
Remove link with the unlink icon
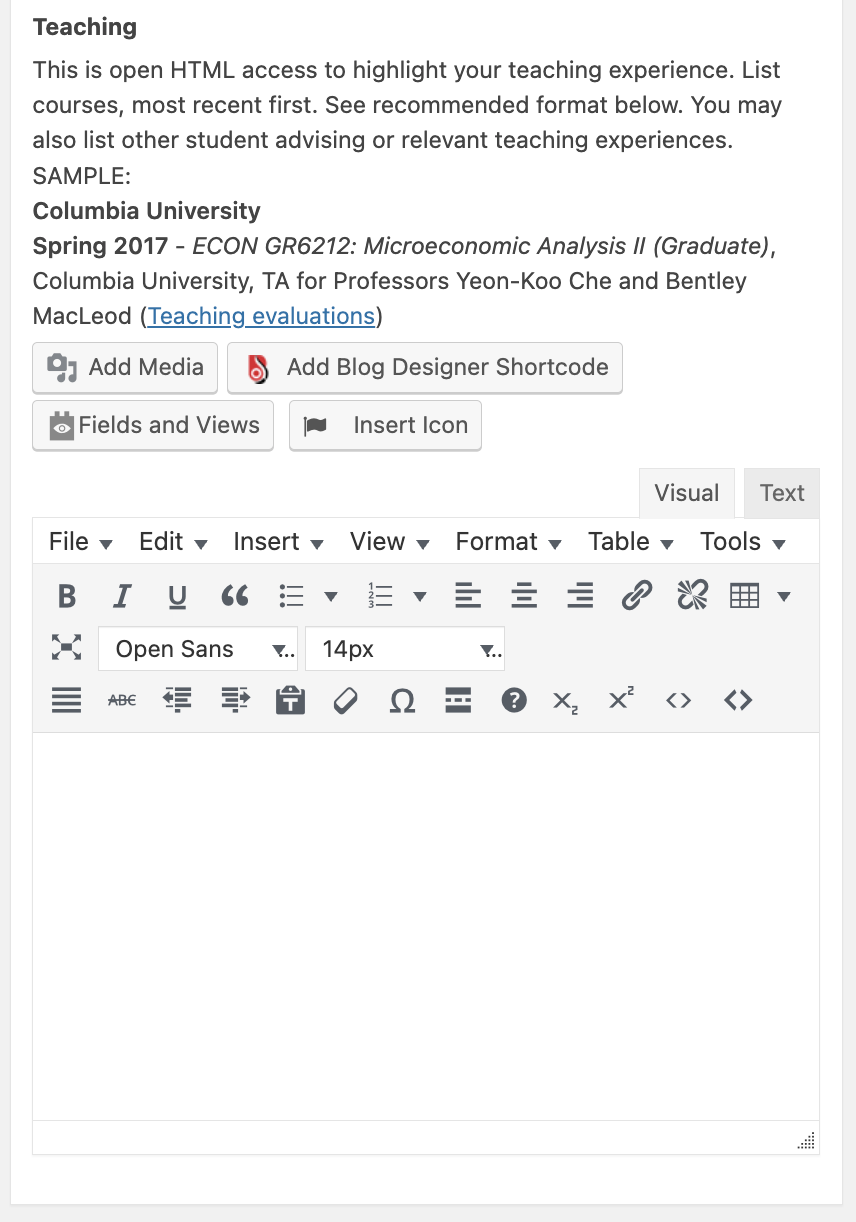[x=692, y=596]
